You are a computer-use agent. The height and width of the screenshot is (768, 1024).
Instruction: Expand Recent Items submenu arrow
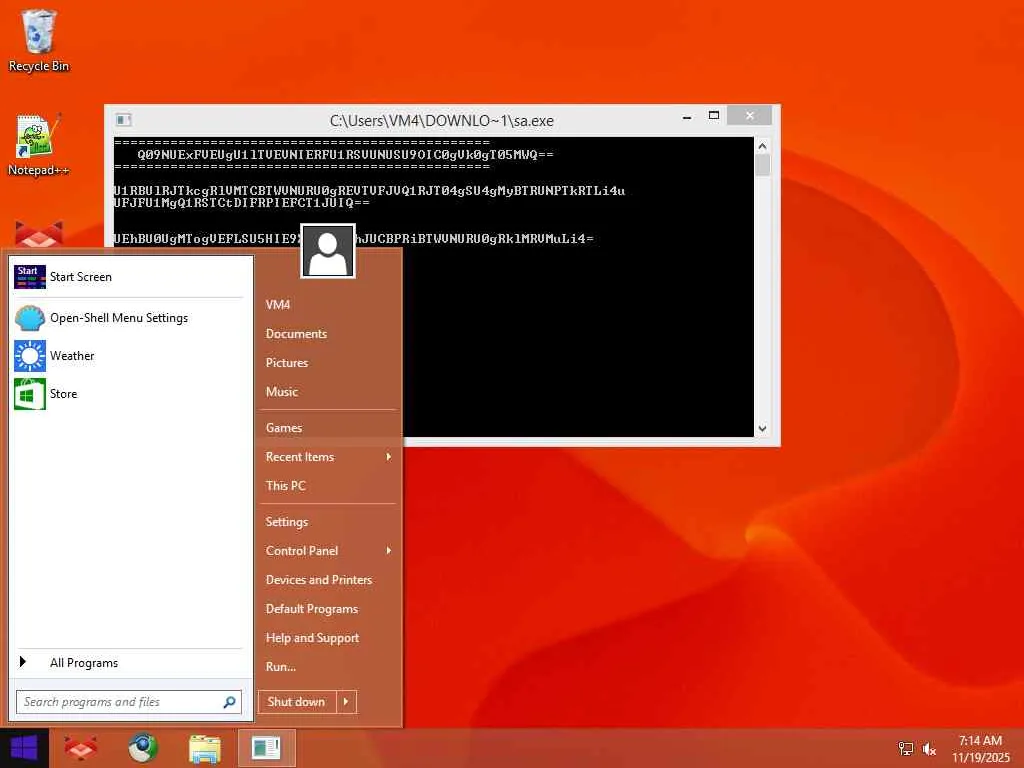coord(389,457)
